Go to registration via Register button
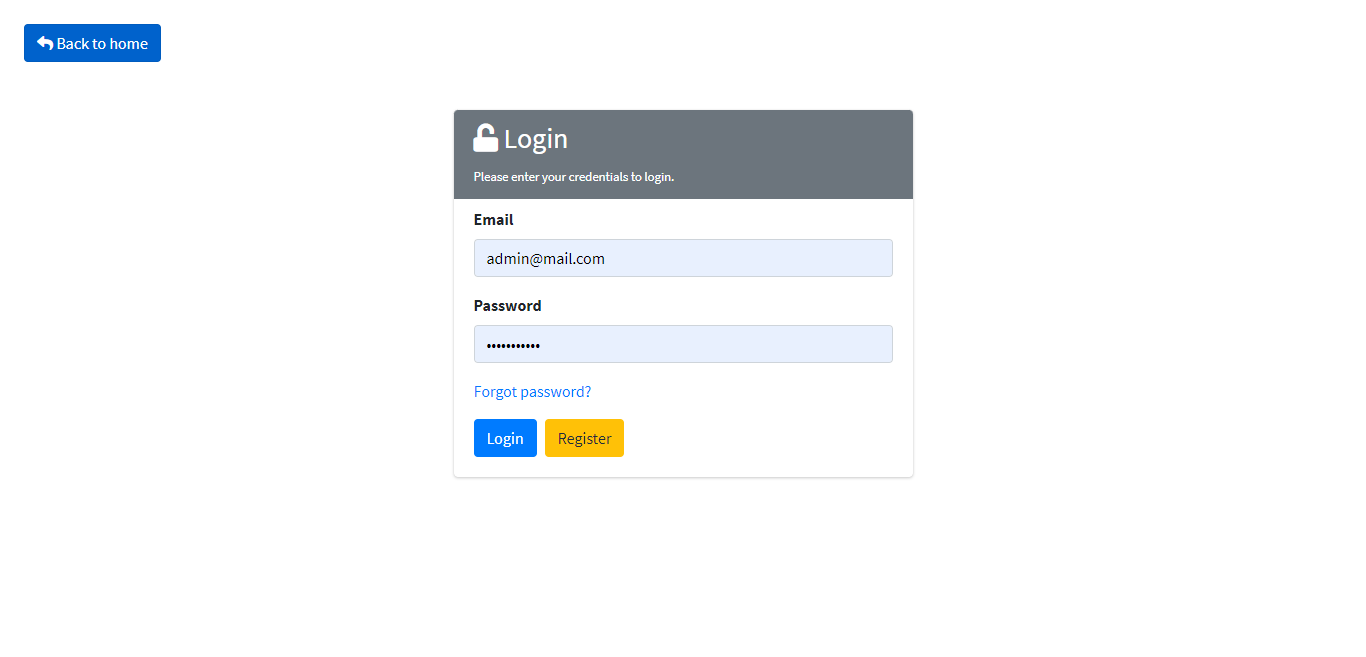 [584, 438]
